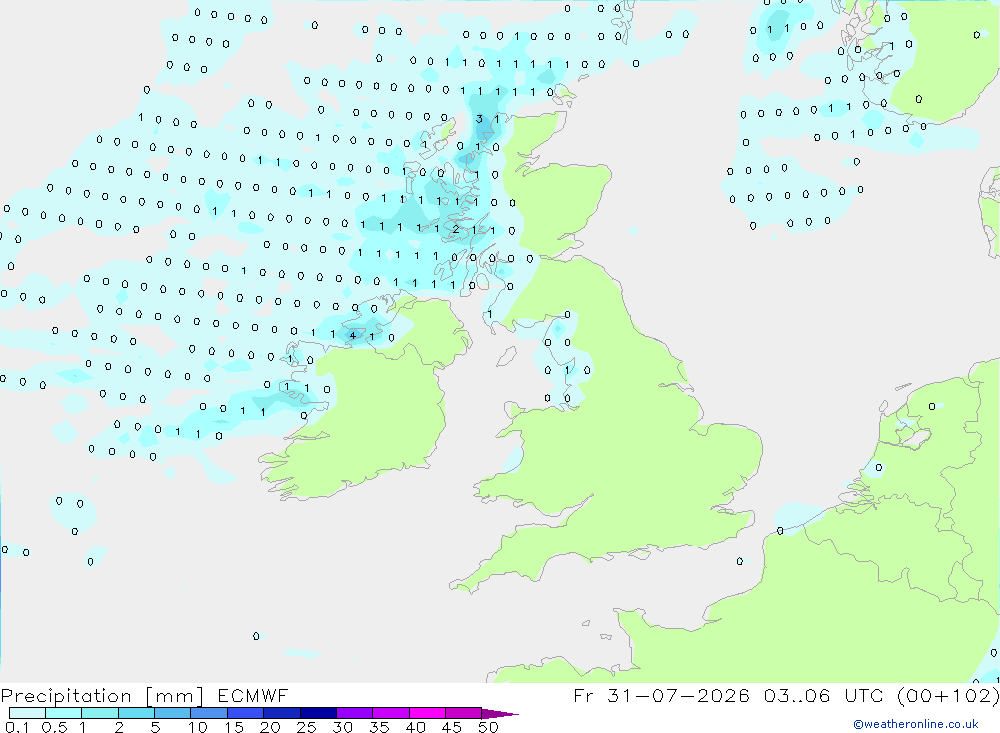Click the 0.5–1 mm legend swatch
The width and height of the screenshot is (1000, 733).
(x=64, y=713)
